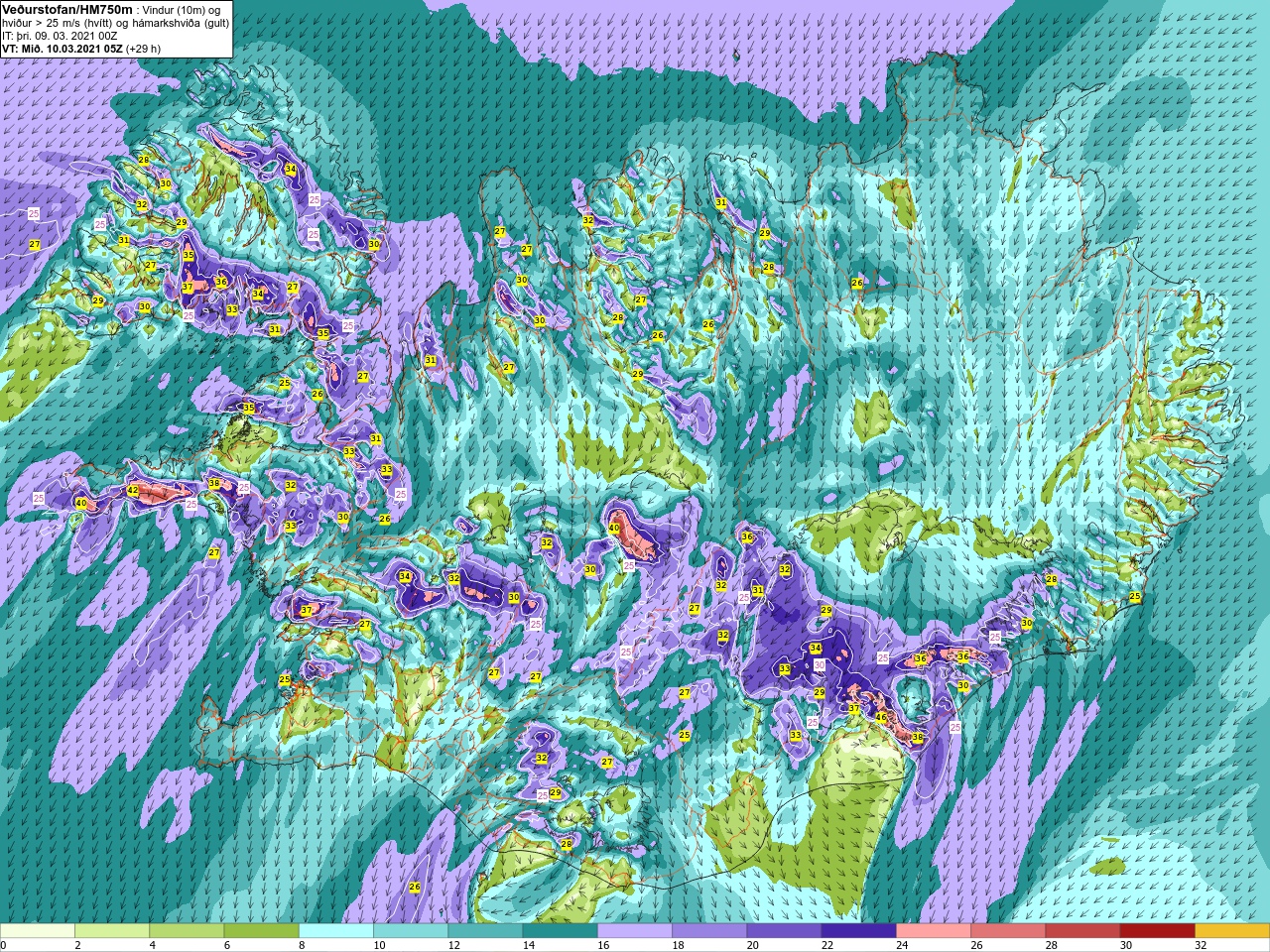Click the color scale tick label 16
The height and width of the screenshot is (952, 1270).
coord(603,945)
